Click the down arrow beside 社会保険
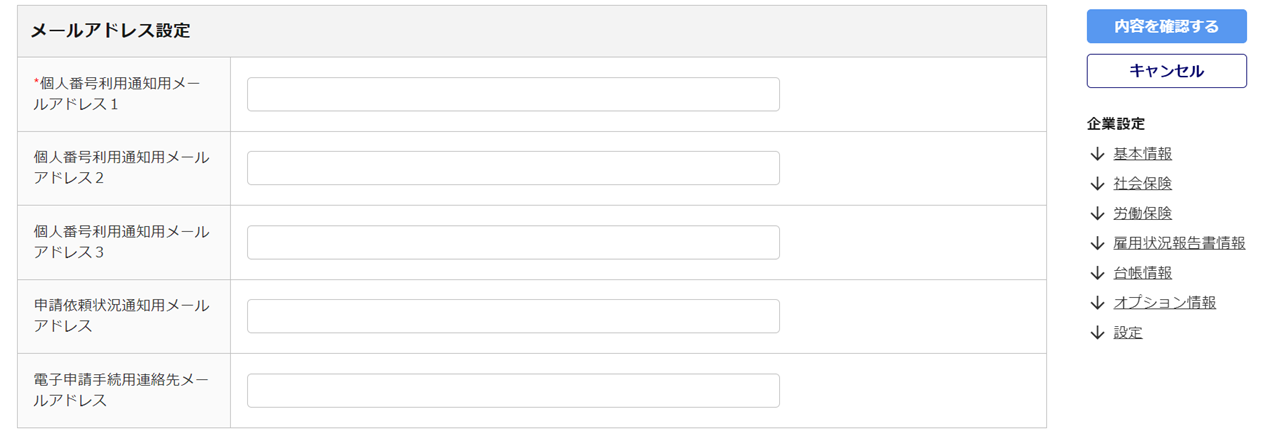 pos(1097,184)
